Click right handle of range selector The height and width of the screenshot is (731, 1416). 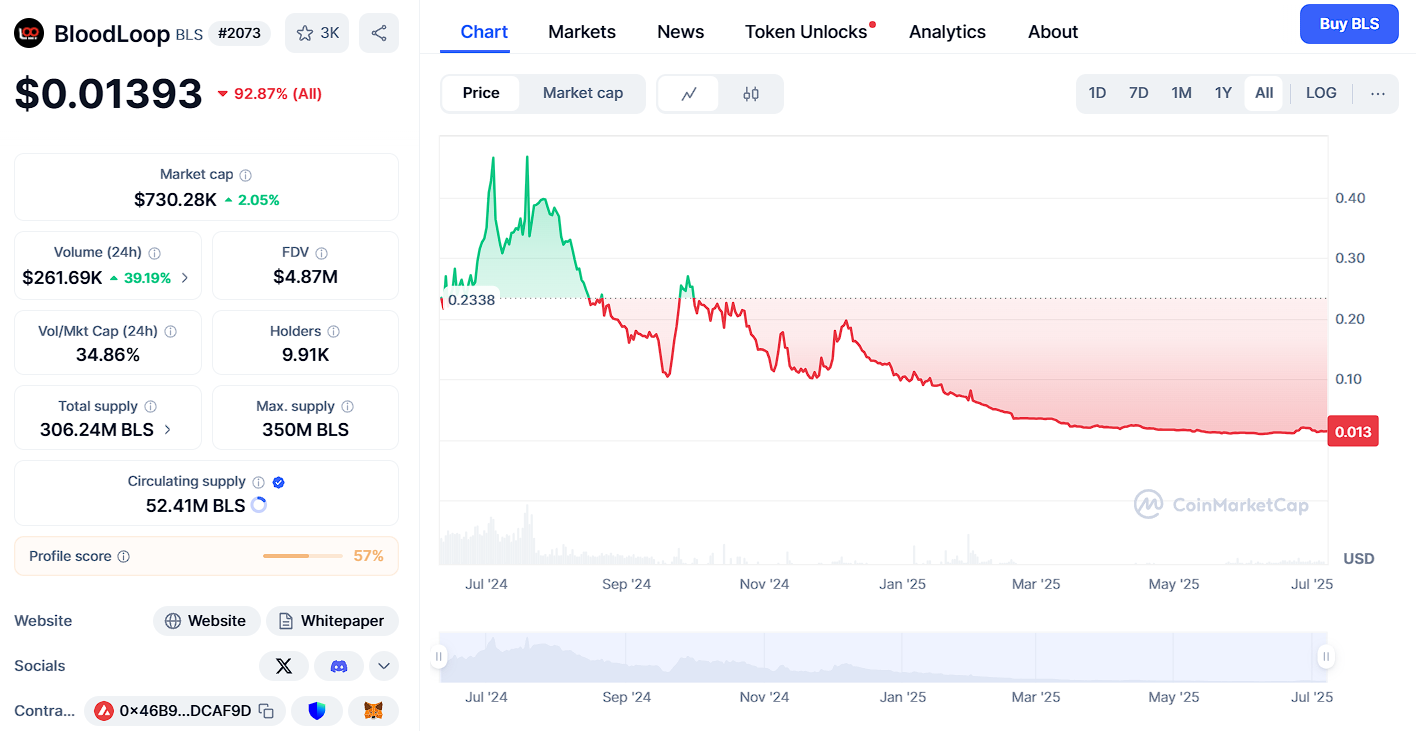pyautogui.click(x=1326, y=657)
